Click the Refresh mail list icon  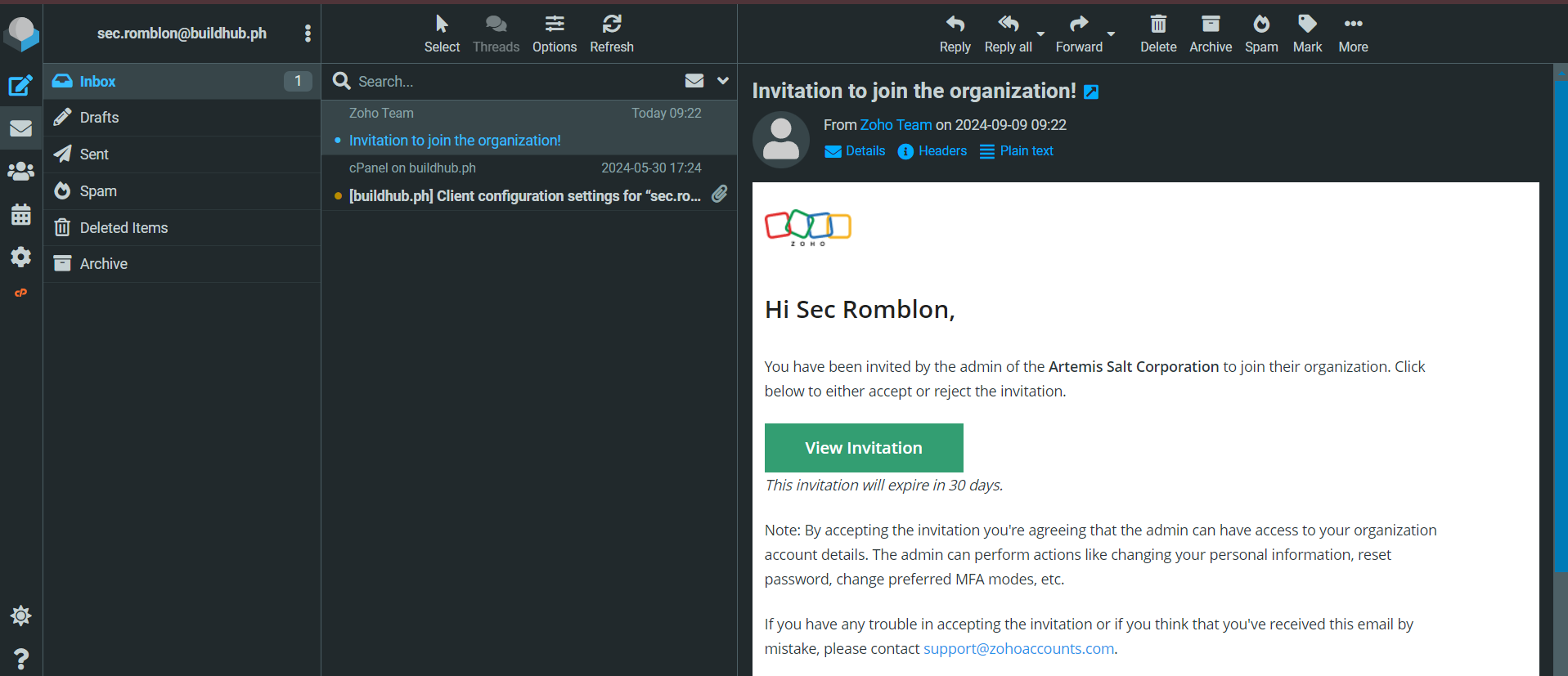tap(611, 34)
